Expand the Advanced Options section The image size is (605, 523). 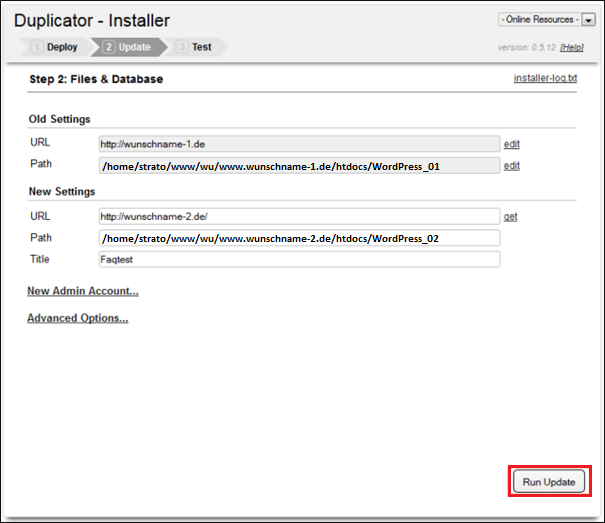pos(77,318)
